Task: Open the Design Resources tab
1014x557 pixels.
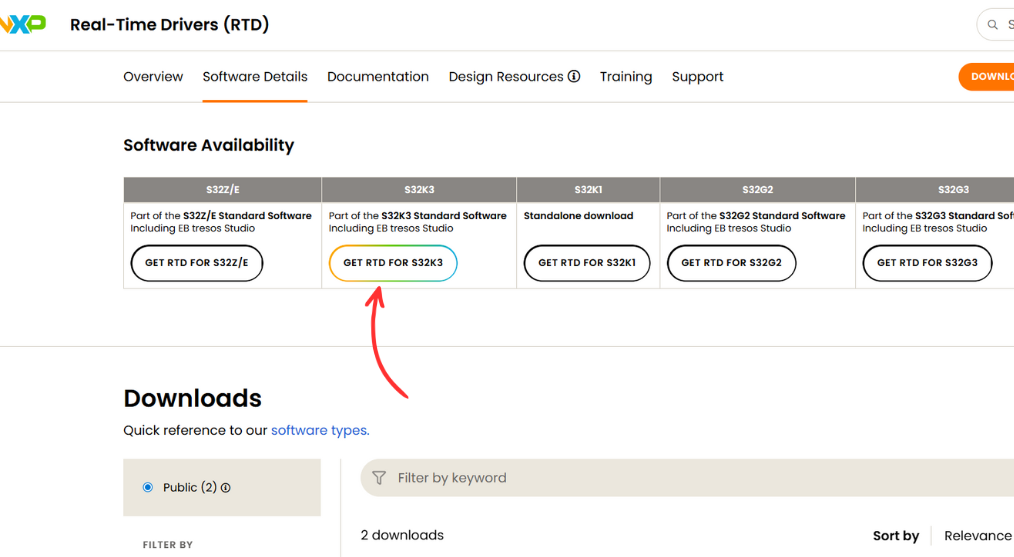Action: coord(506,76)
